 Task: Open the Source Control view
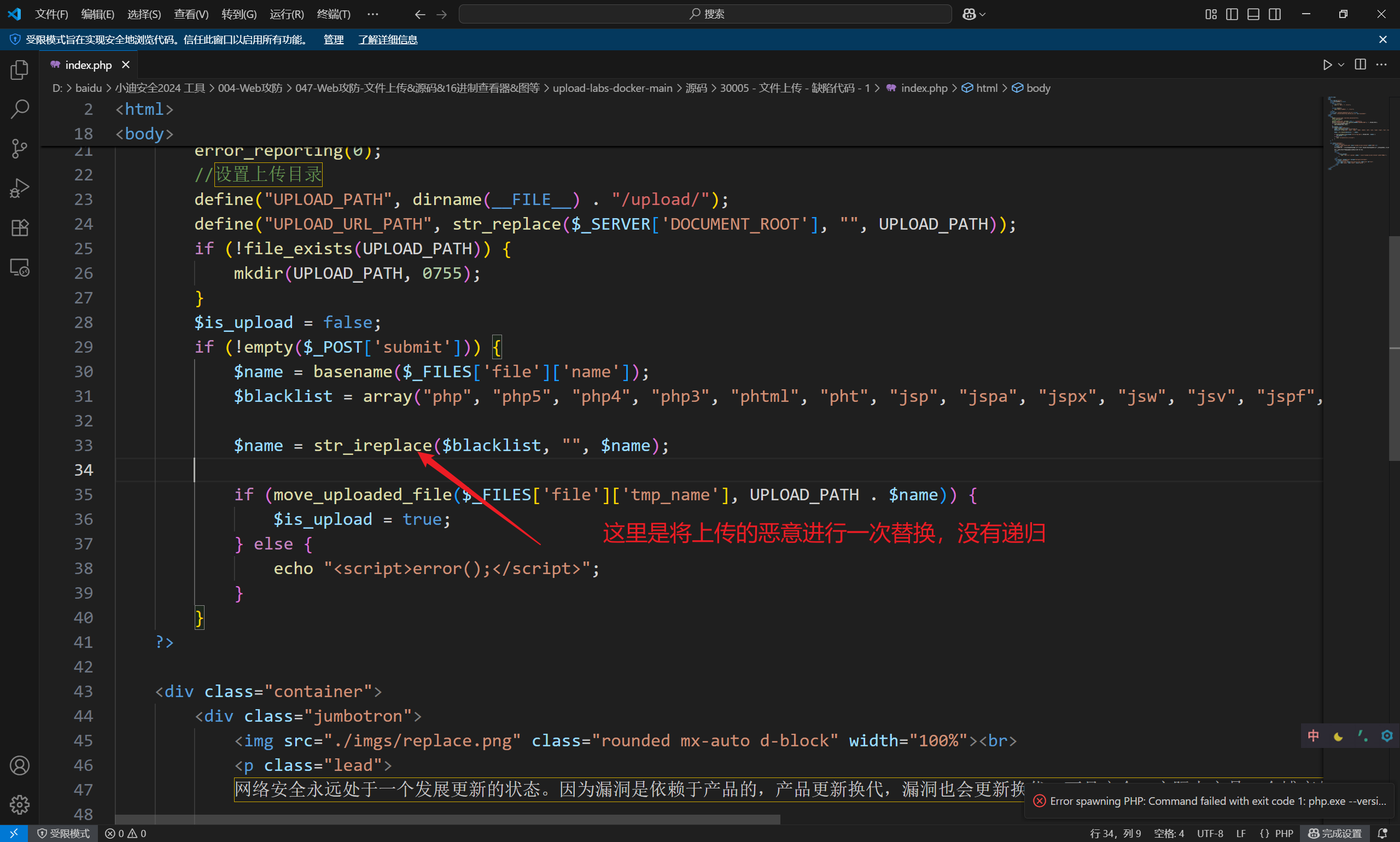19,149
